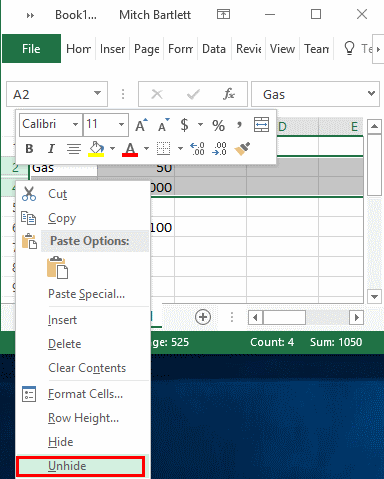
Task: Click vertical scrollbar down arrow
Action: click(374, 296)
